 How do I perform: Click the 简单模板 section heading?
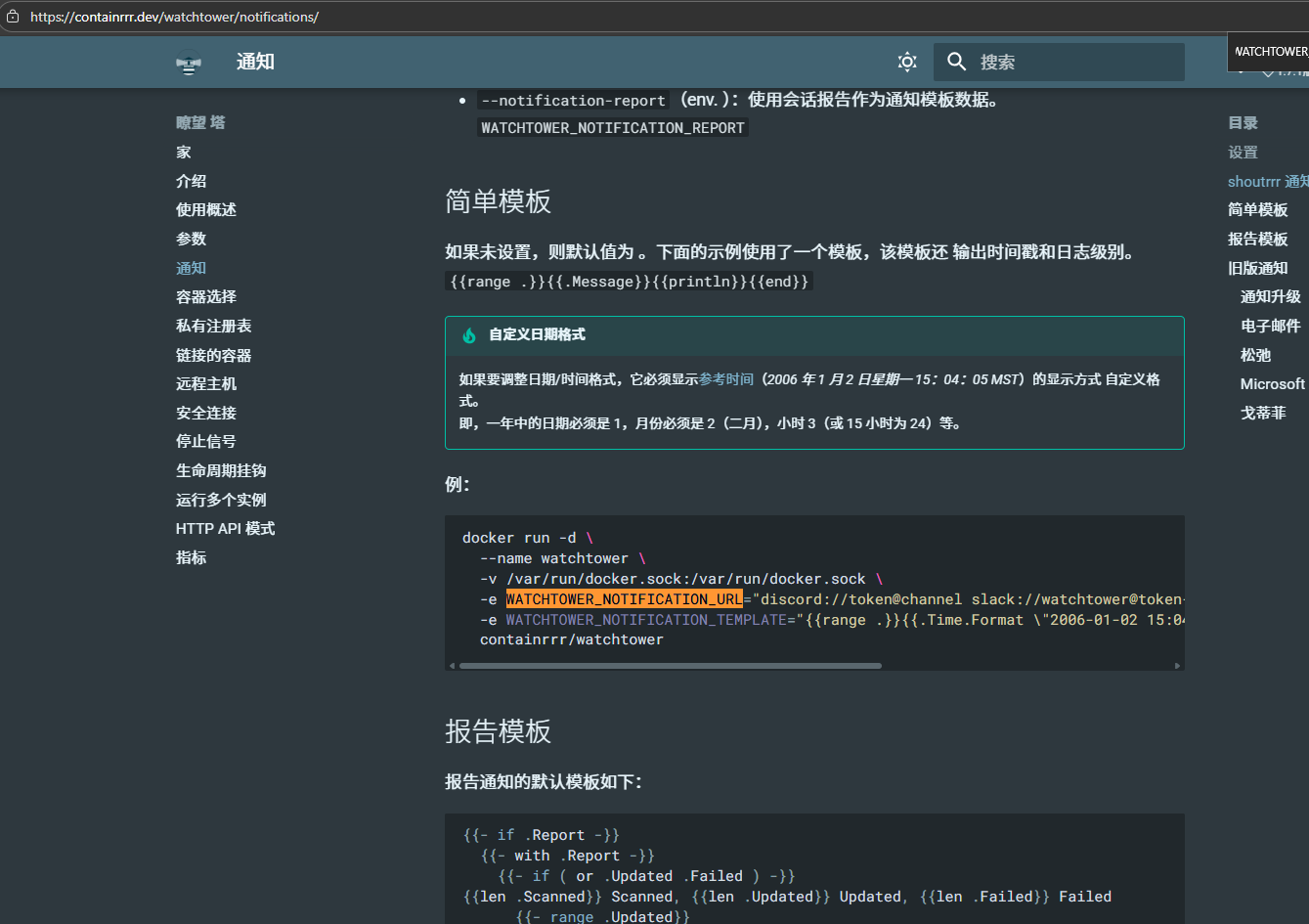tap(499, 201)
